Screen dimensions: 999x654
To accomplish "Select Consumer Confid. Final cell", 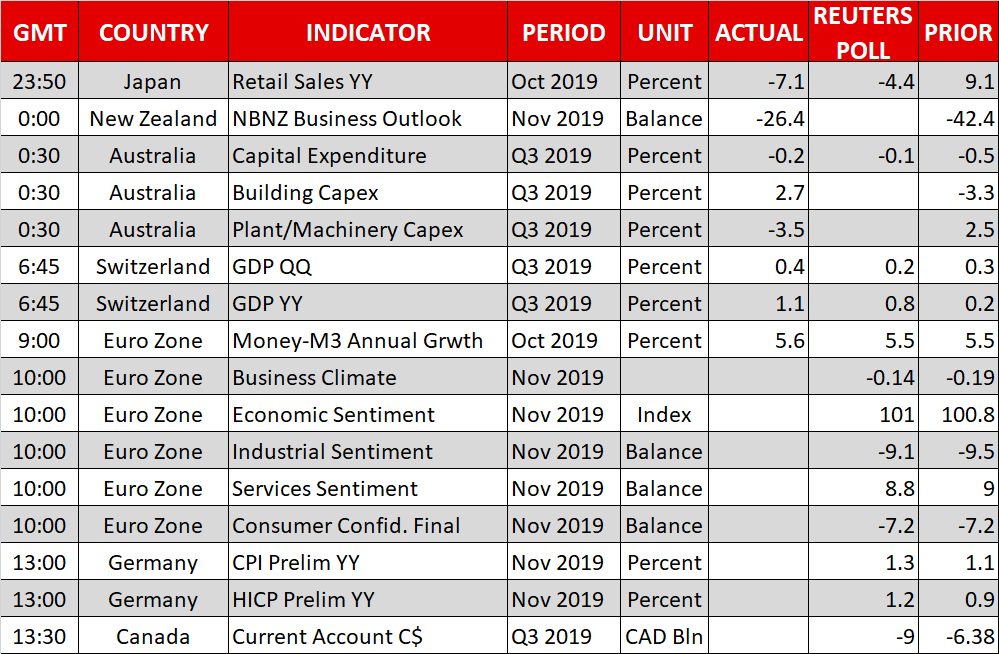I will click(346, 525).
